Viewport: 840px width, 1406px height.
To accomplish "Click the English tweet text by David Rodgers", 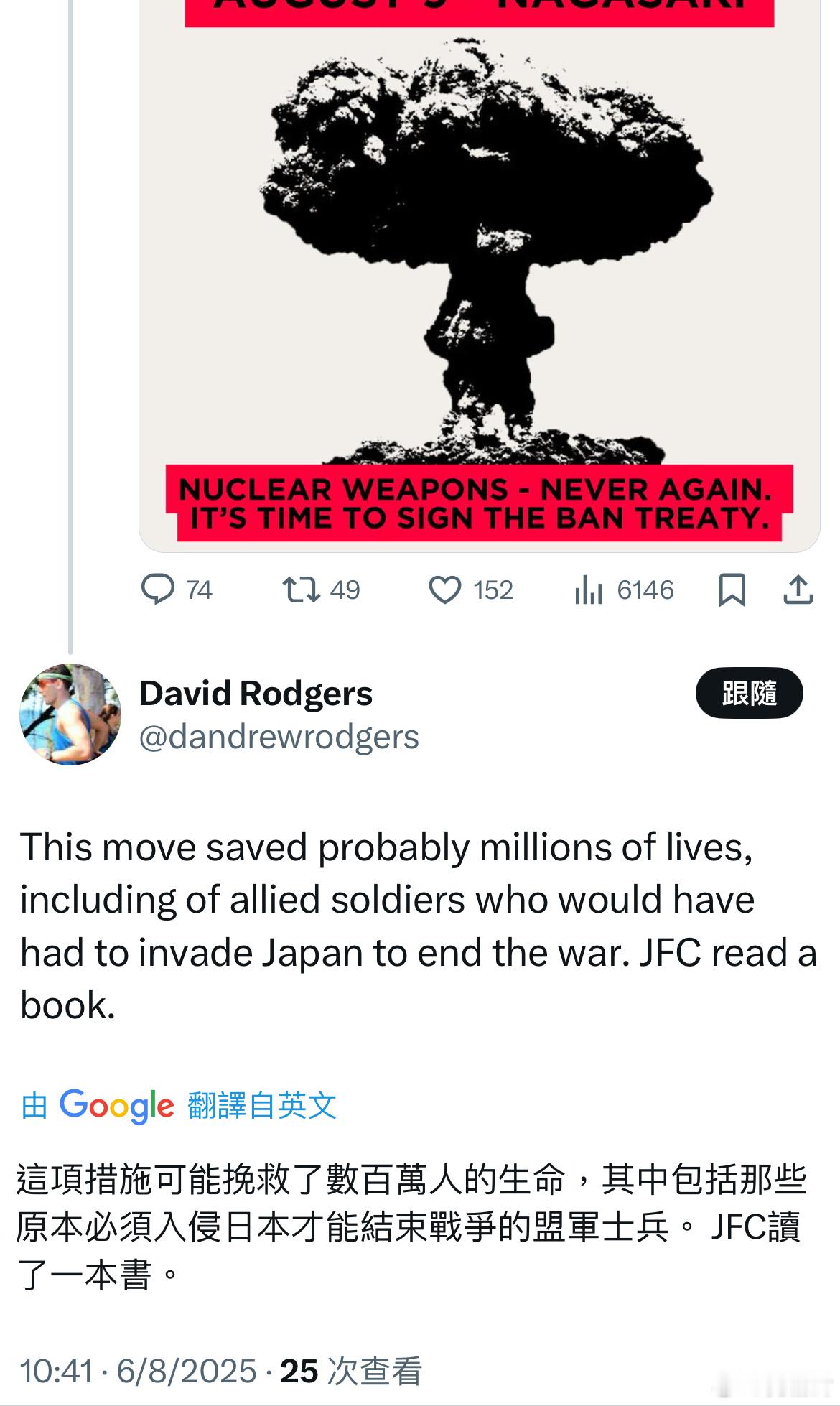I will click(x=419, y=926).
